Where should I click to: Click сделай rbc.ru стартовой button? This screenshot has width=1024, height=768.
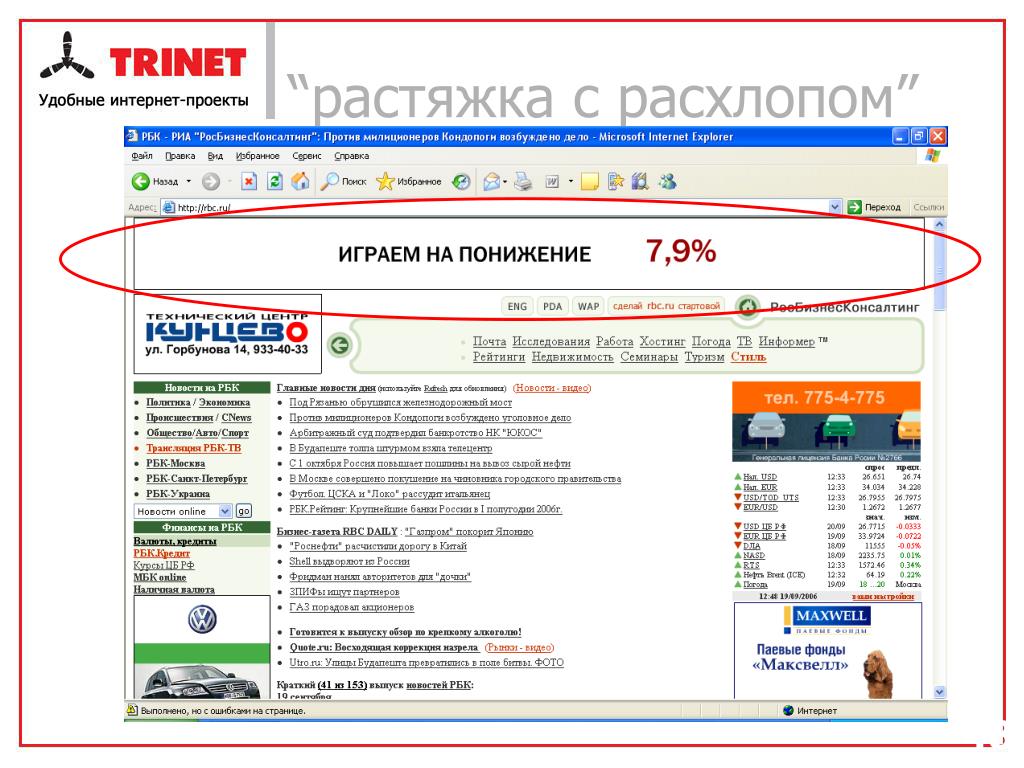666,306
